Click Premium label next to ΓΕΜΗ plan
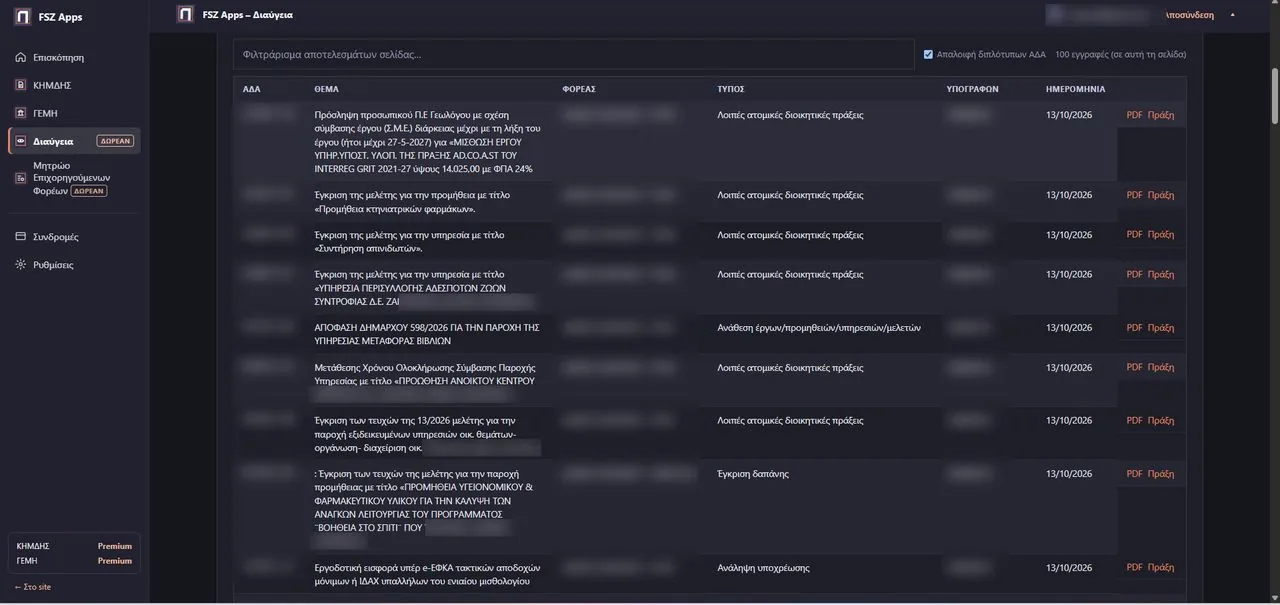1280x605 pixels. (x=115, y=561)
